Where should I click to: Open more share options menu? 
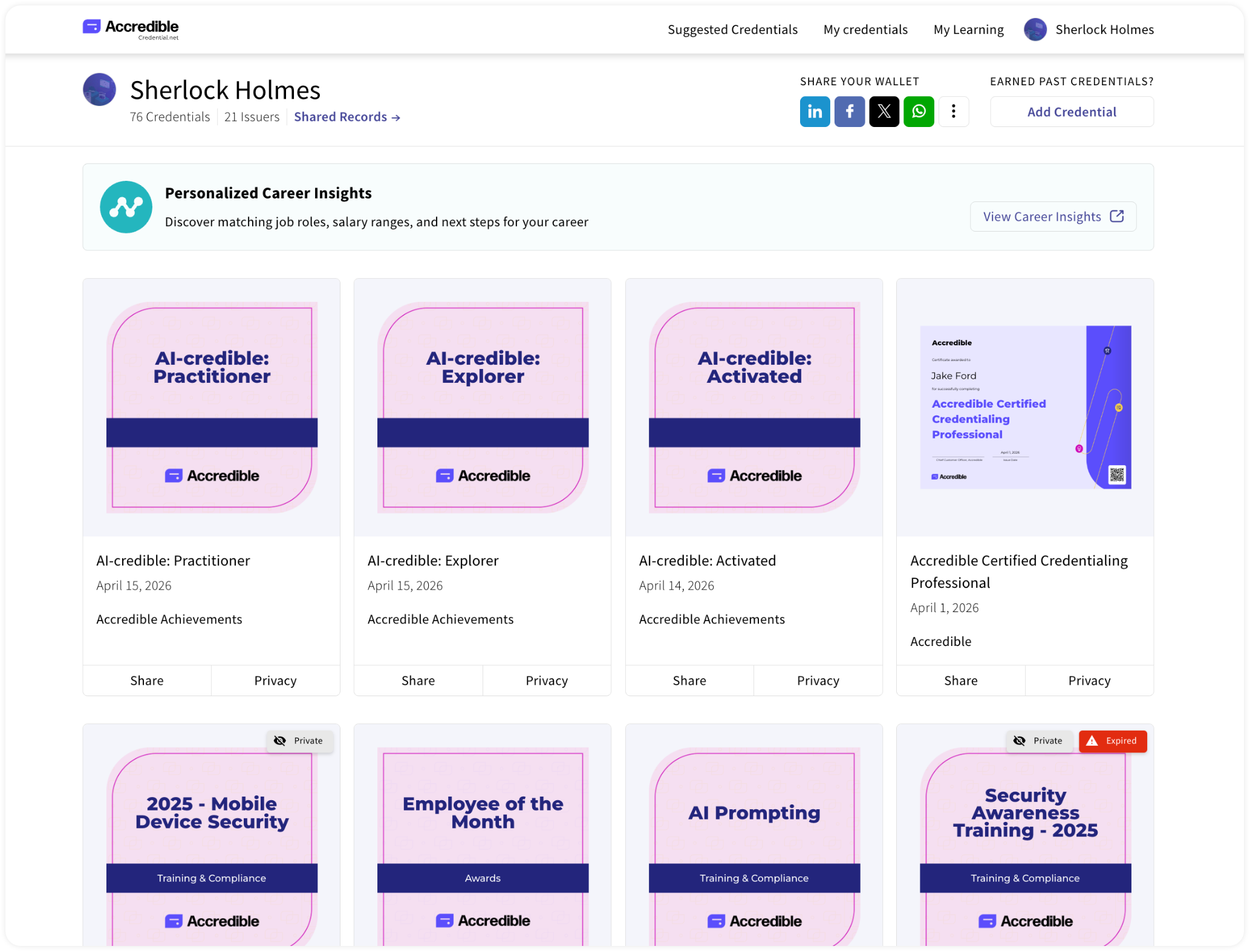(x=953, y=112)
